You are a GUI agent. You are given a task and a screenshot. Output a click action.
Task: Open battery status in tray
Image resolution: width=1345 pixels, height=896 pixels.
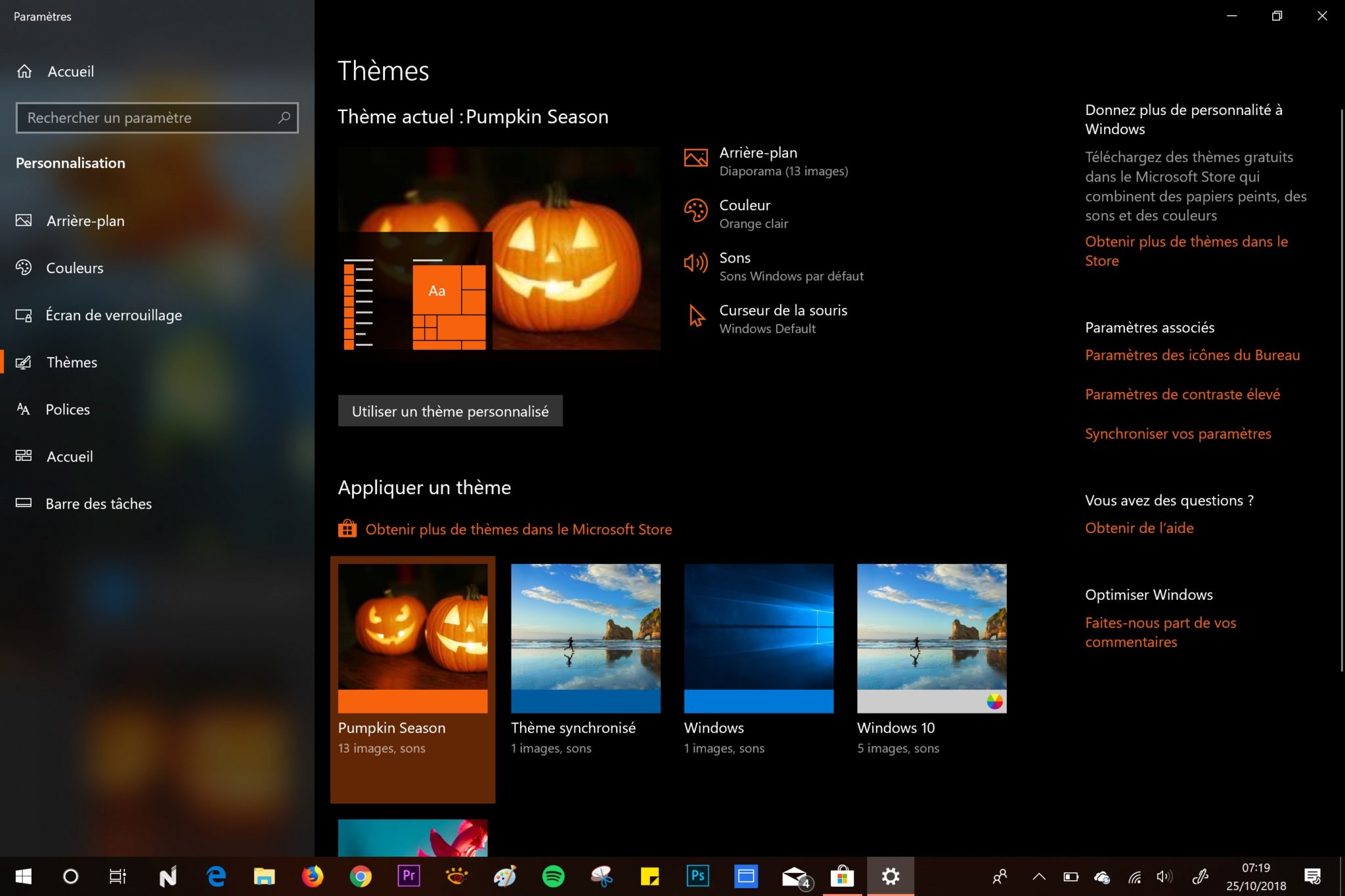coord(1070,876)
